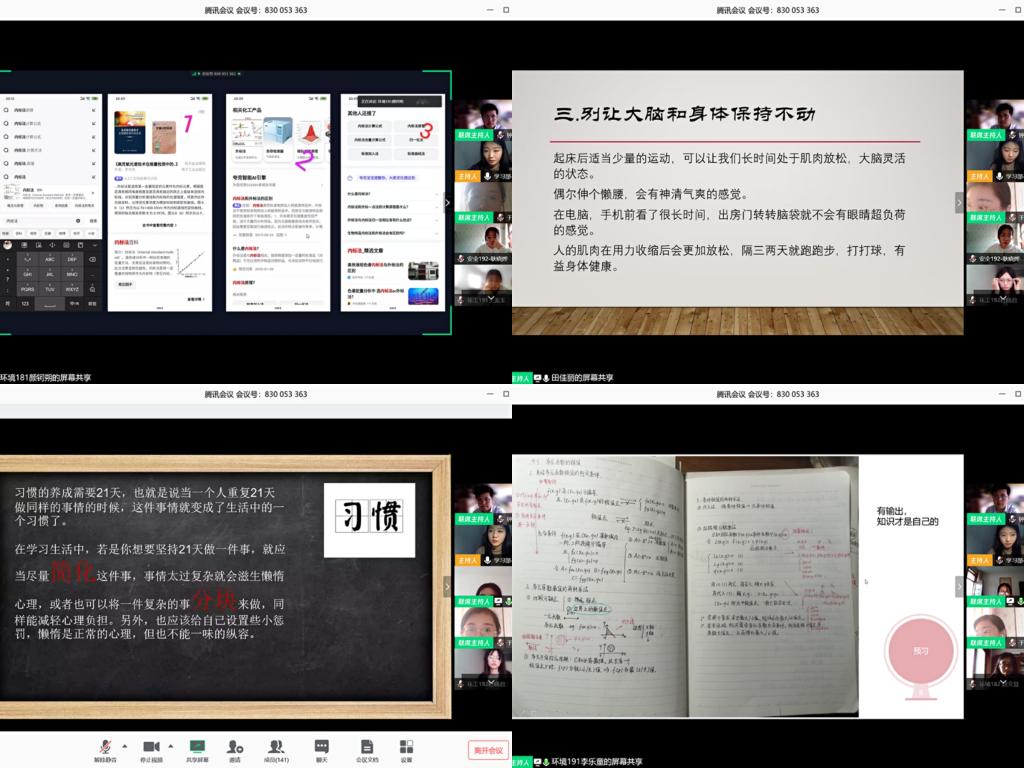Maximize the top-right meeting window

[x=1016, y=10]
